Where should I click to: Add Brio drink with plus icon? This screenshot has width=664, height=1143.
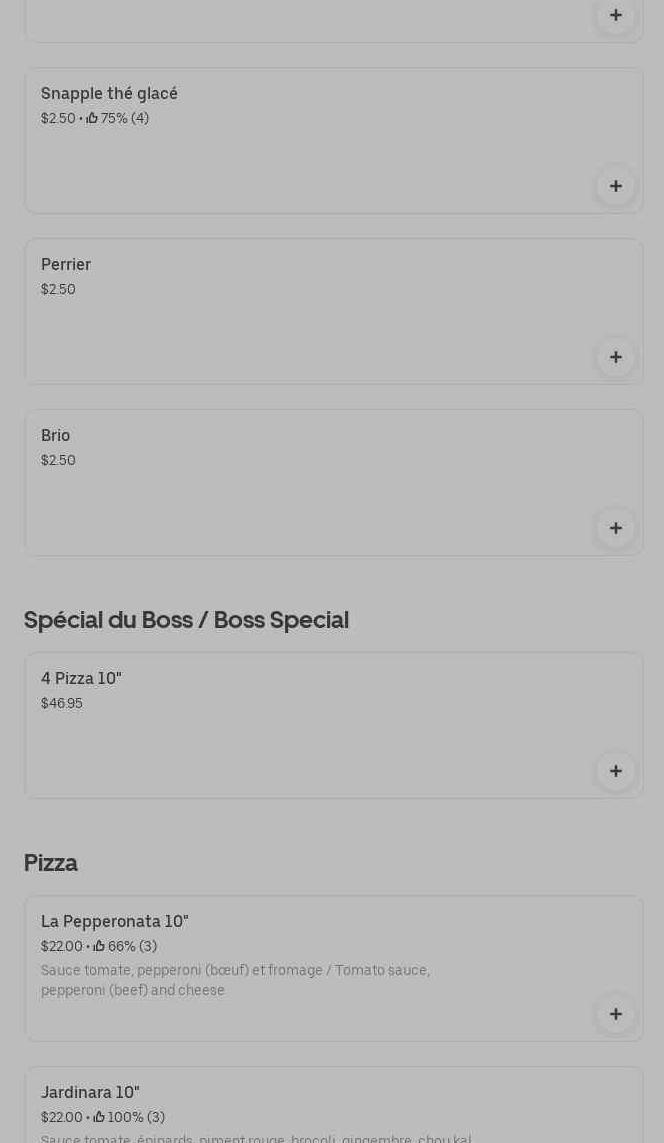pos(615,528)
